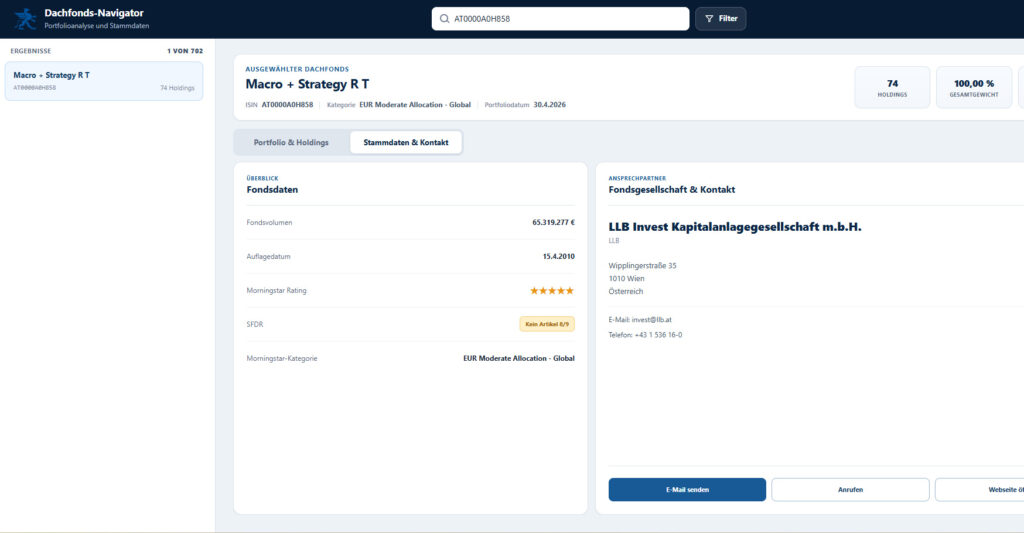Click the E-Mail invest@llb.at text
Viewport: 1024px width, 533px height.
point(640,320)
